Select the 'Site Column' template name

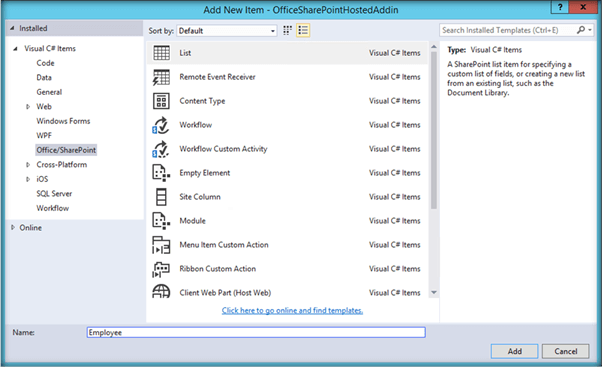(x=200, y=197)
